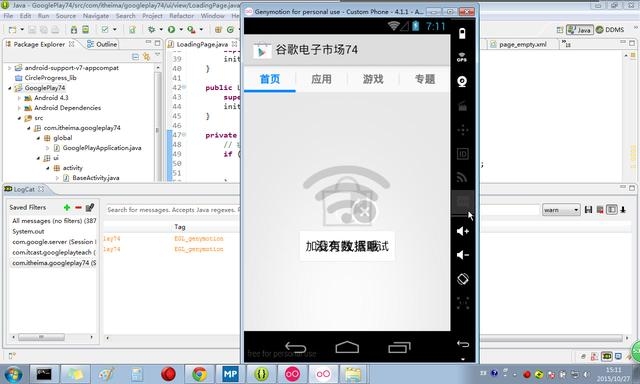The image size is (640, 384).
Task: Click the green Run button in toolbar
Action: [x=171, y=30]
